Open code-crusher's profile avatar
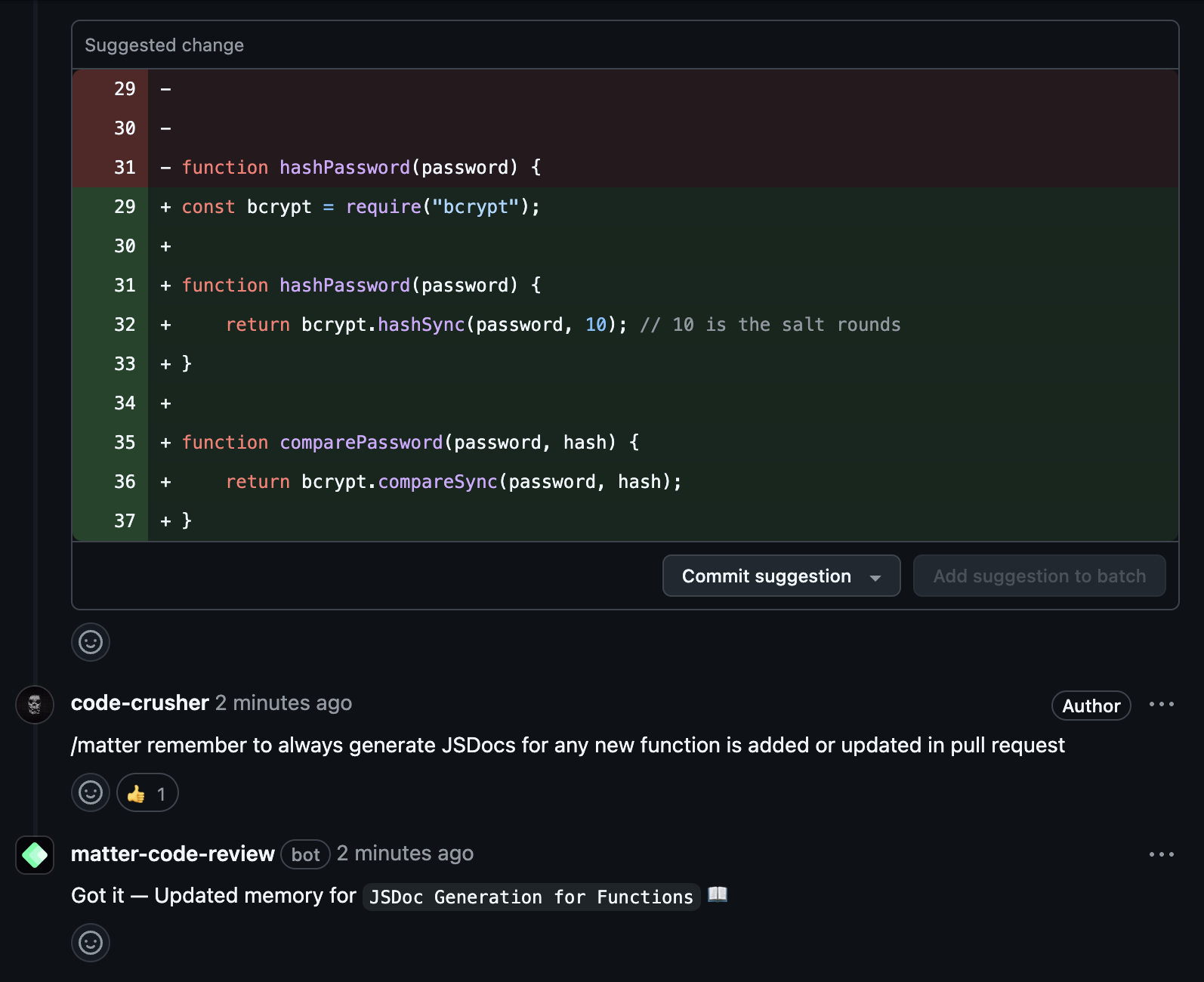Image resolution: width=1204 pixels, height=982 pixels. click(x=35, y=705)
